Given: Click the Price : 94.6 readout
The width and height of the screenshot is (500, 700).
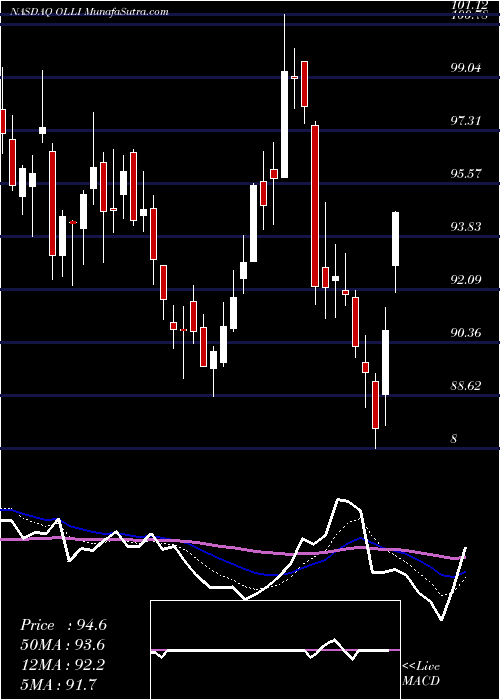Looking at the screenshot, I should click(x=63, y=625).
